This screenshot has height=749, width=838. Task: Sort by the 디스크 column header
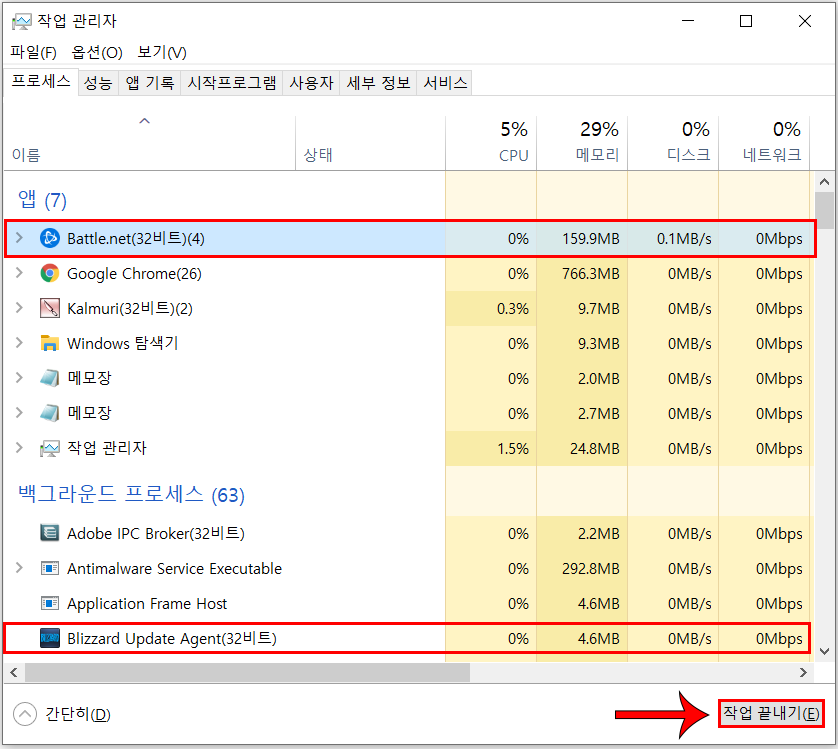click(673, 143)
